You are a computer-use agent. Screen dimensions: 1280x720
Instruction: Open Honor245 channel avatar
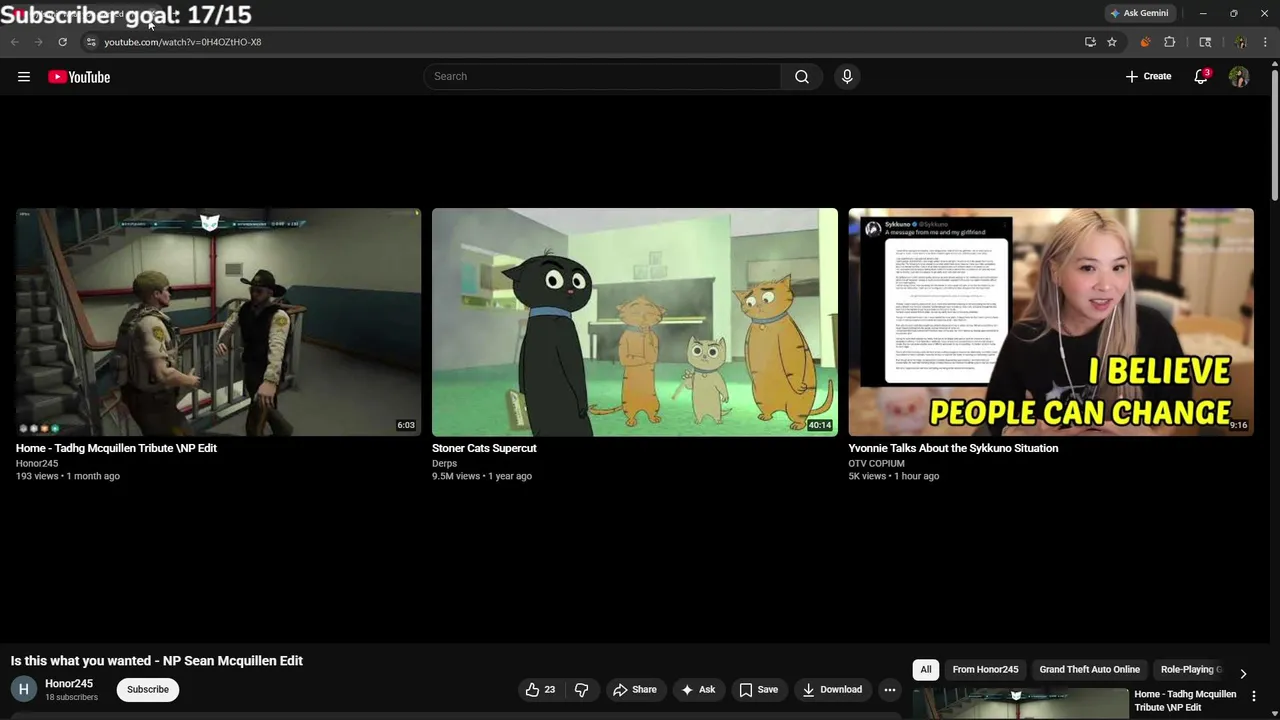pyautogui.click(x=24, y=689)
